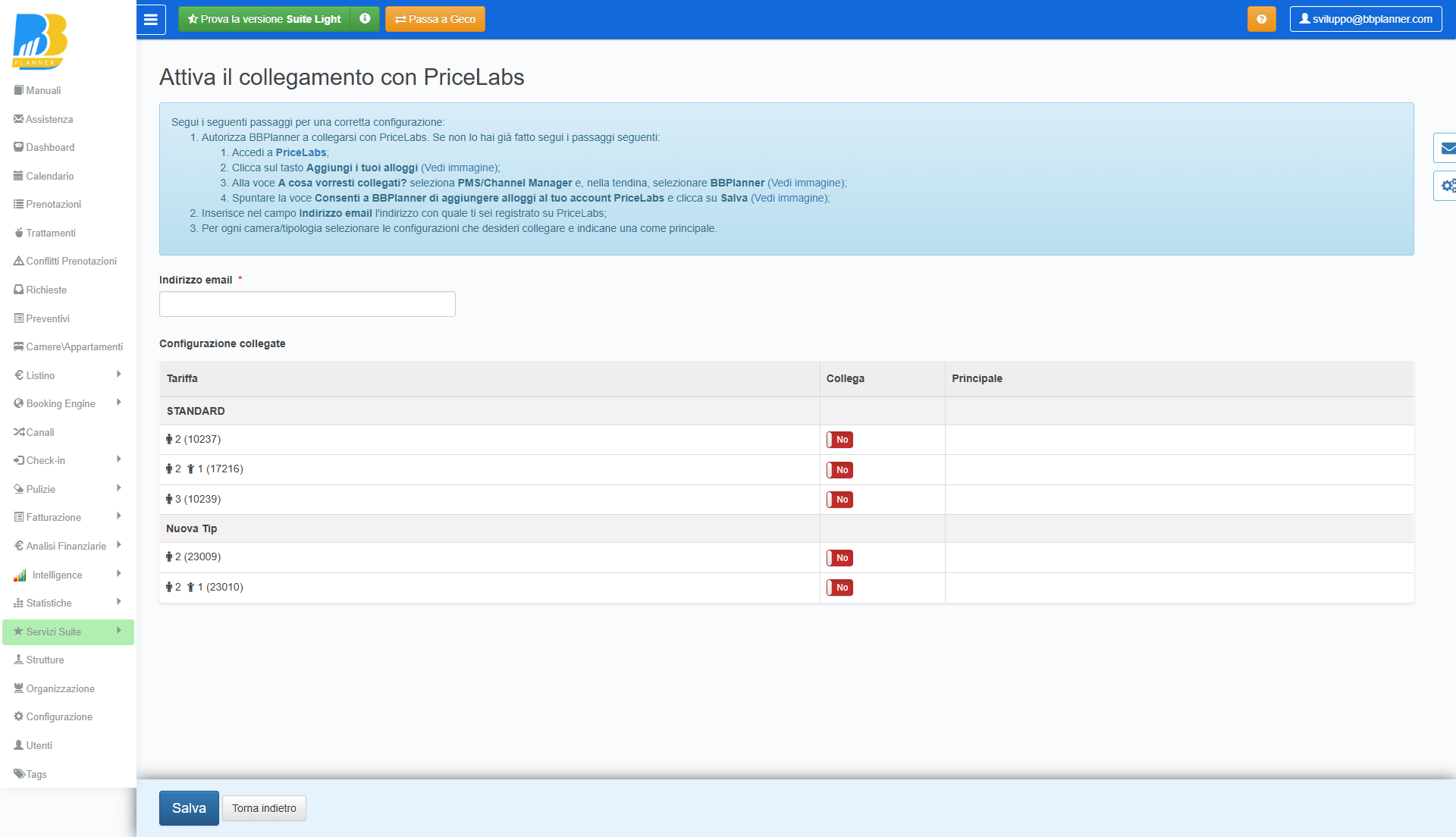
Task: Click the Passa a Geco button
Action: [435, 19]
